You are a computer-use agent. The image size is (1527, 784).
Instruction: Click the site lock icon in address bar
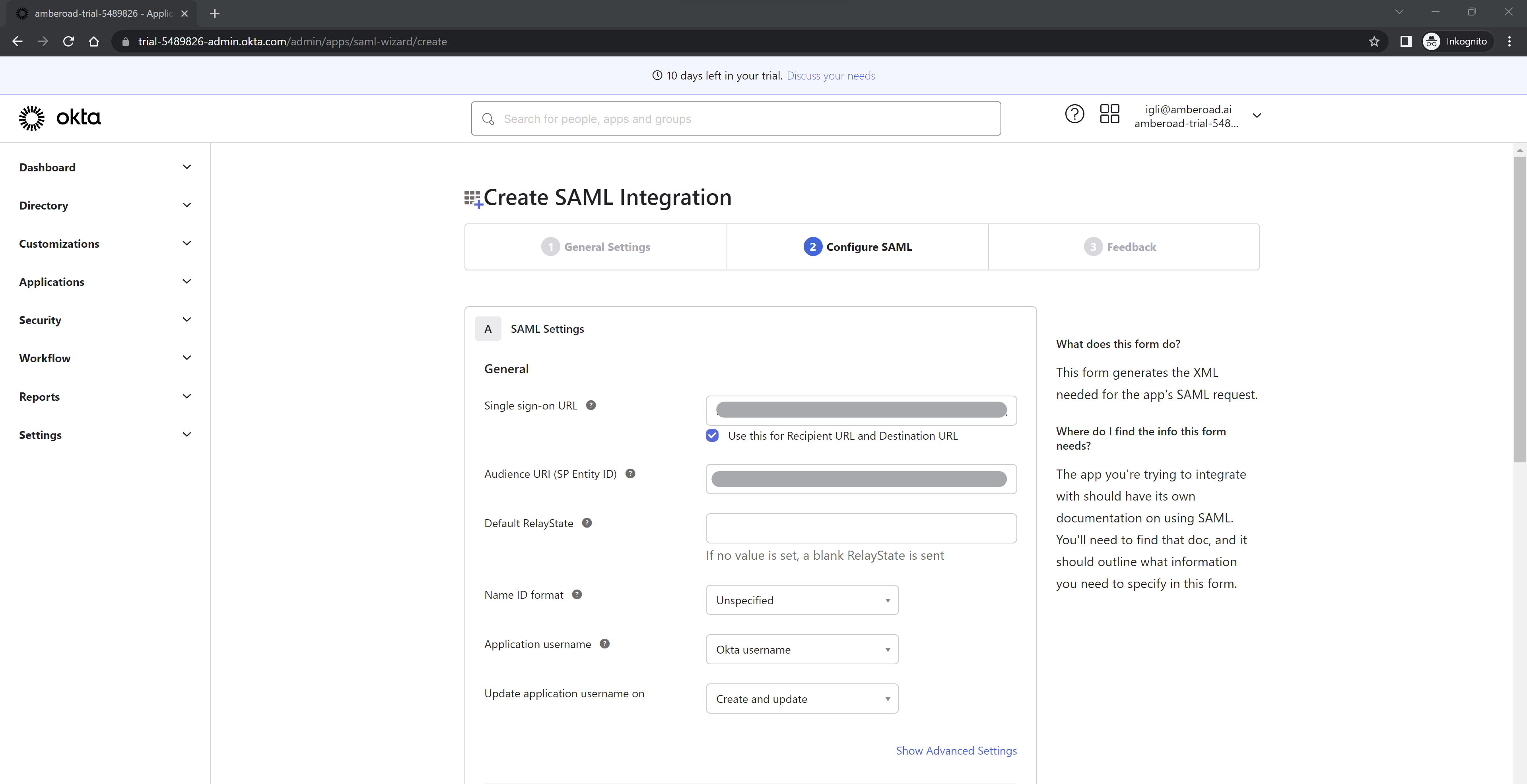(125, 41)
